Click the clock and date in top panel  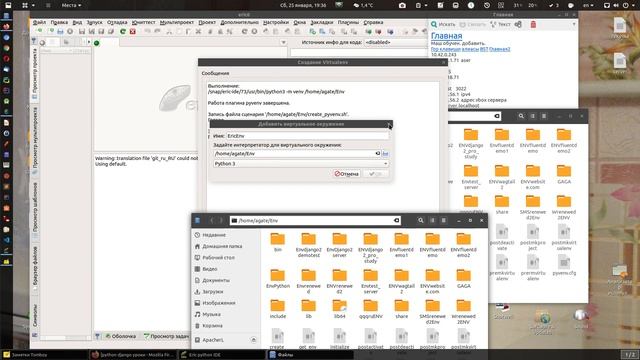303,5
